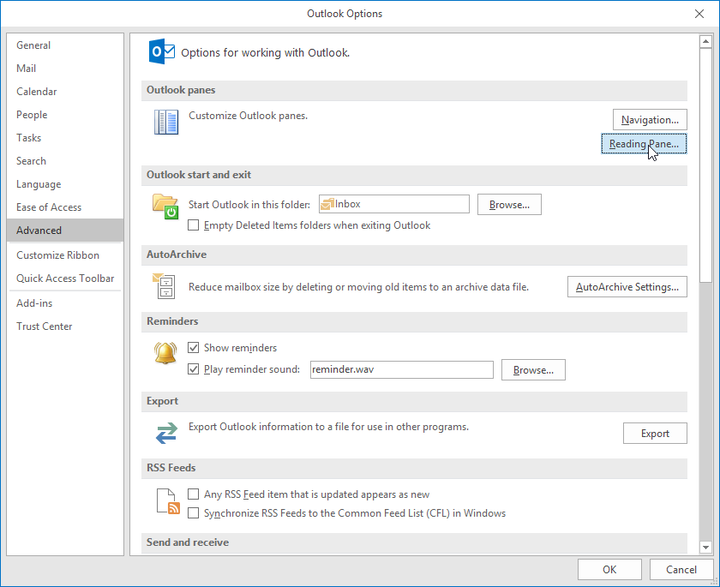This screenshot has height=587, width=720.
Task: Open the General options category
Action: point(65,45)
